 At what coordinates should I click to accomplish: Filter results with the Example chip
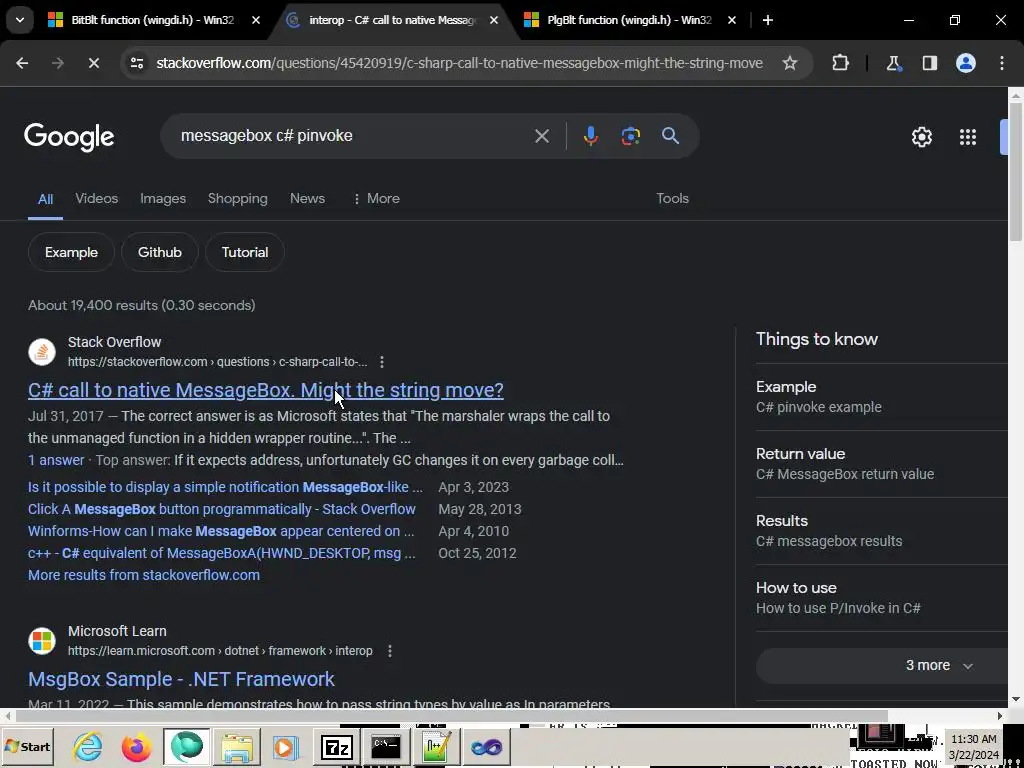coord(71,252)
